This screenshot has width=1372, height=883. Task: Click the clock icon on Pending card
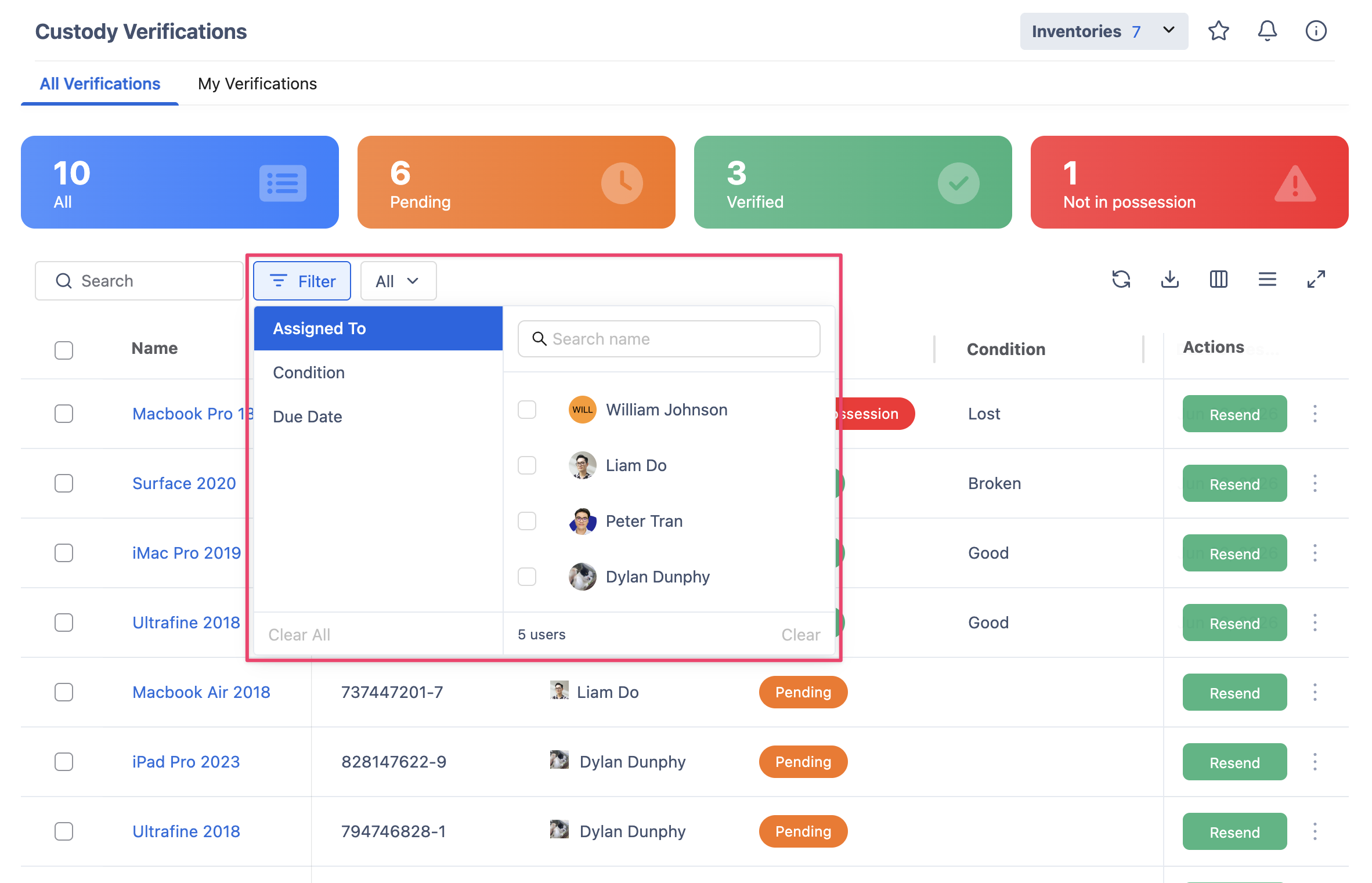pos(622,183)
